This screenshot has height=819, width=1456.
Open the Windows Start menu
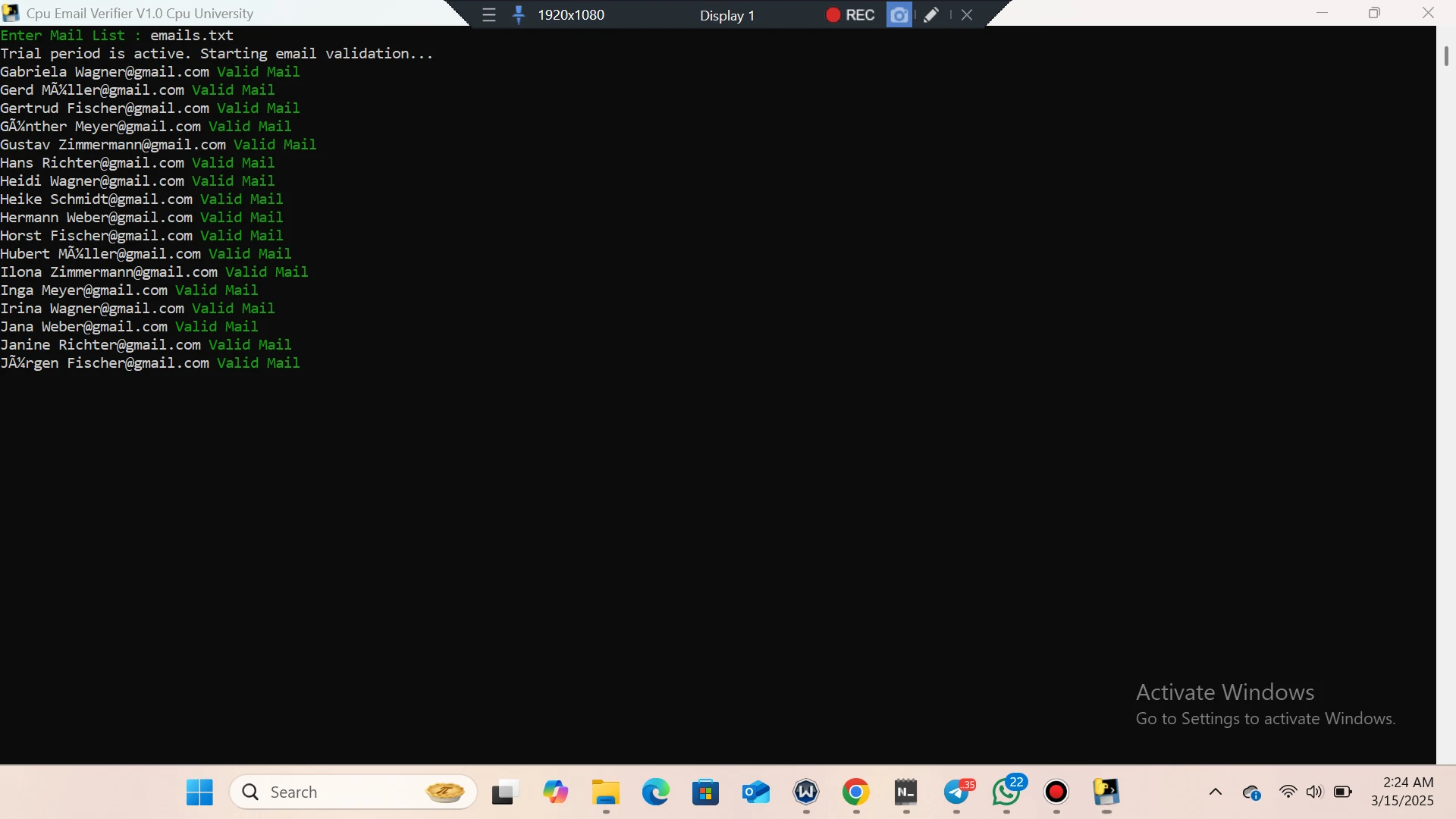tap(199, 792)
